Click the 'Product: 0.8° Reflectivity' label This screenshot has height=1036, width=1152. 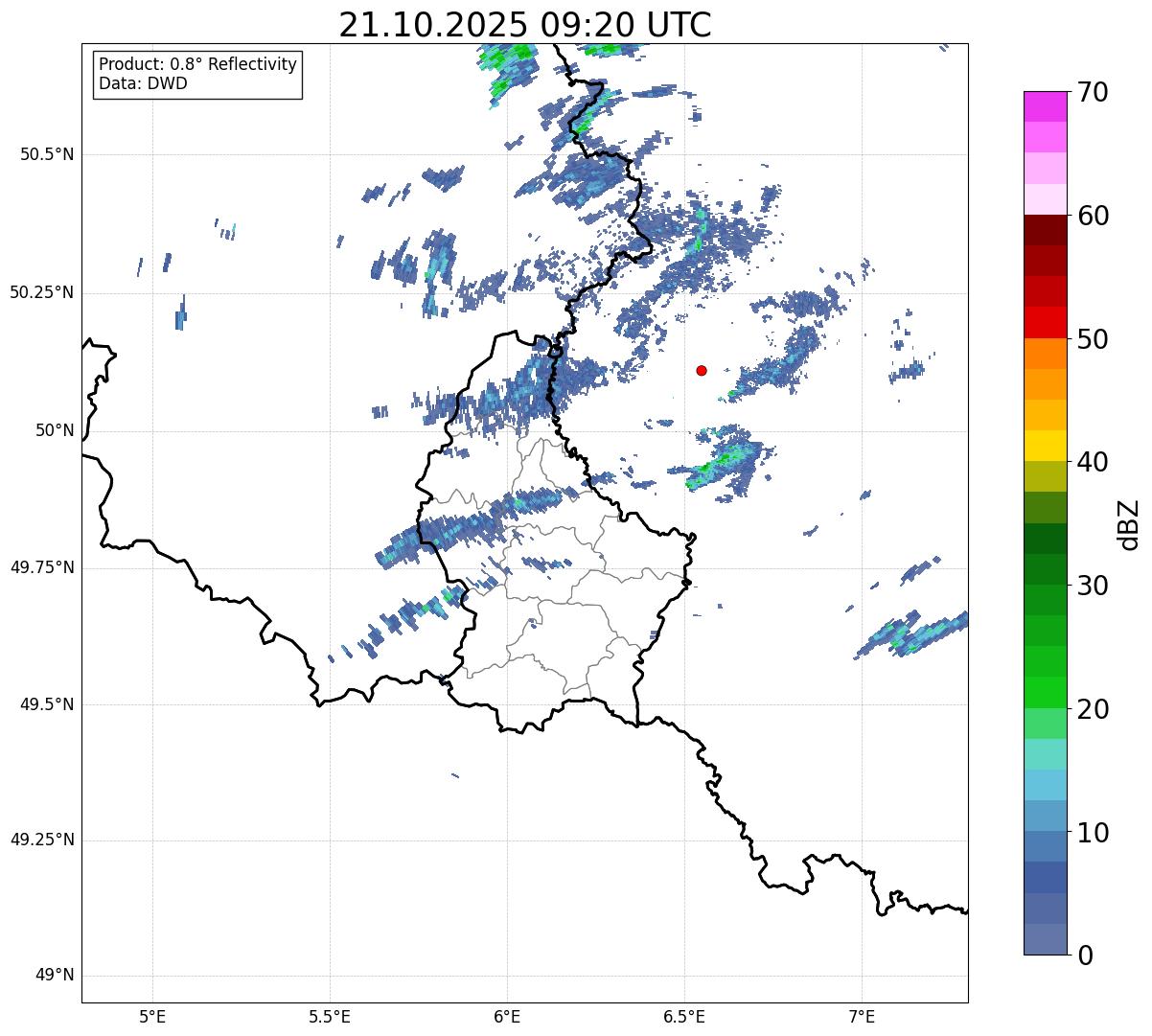coord(198,64)
